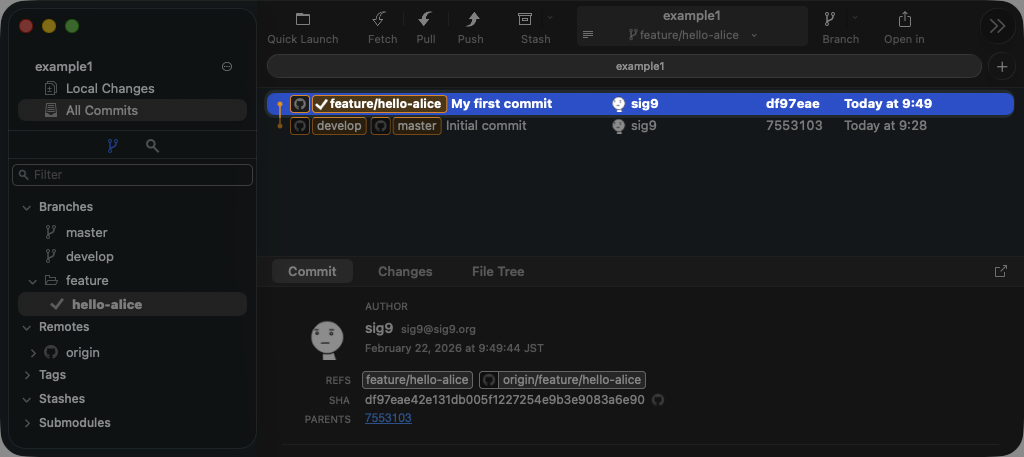
Task: Push commits with the Push icon
Action: pos(471,19)
